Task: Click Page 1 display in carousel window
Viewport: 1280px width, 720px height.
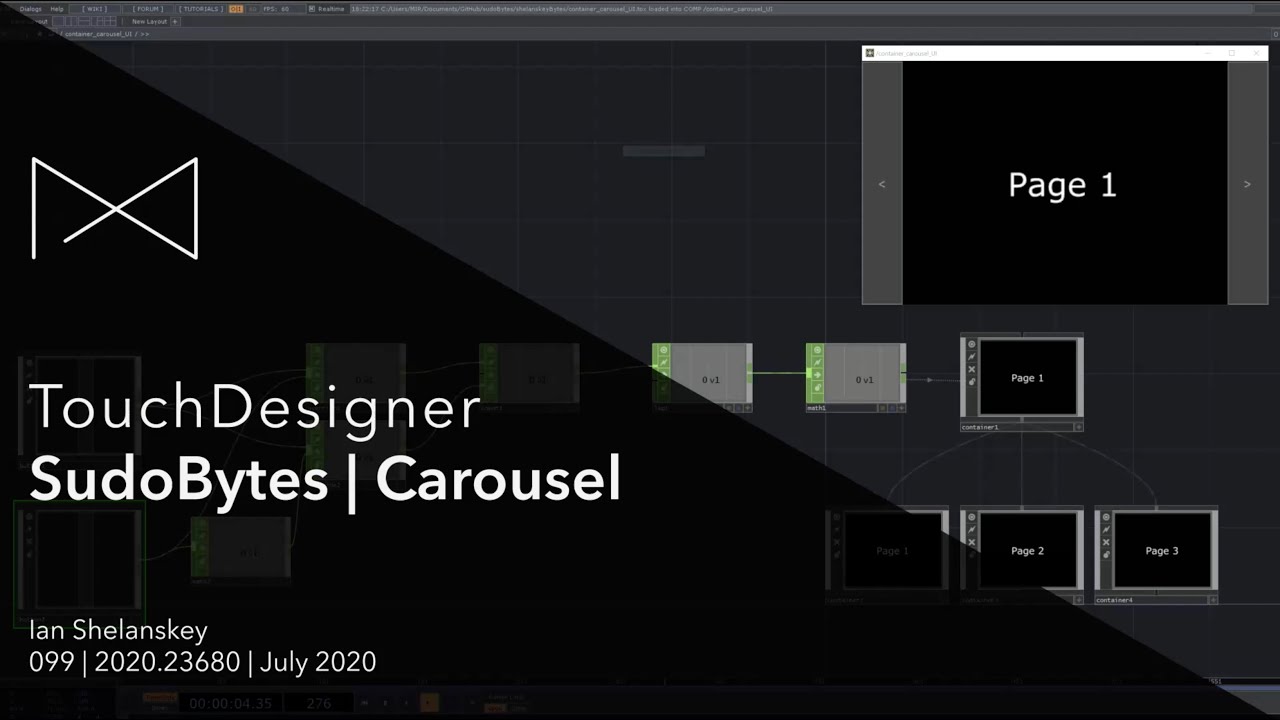Action: 1064,183
